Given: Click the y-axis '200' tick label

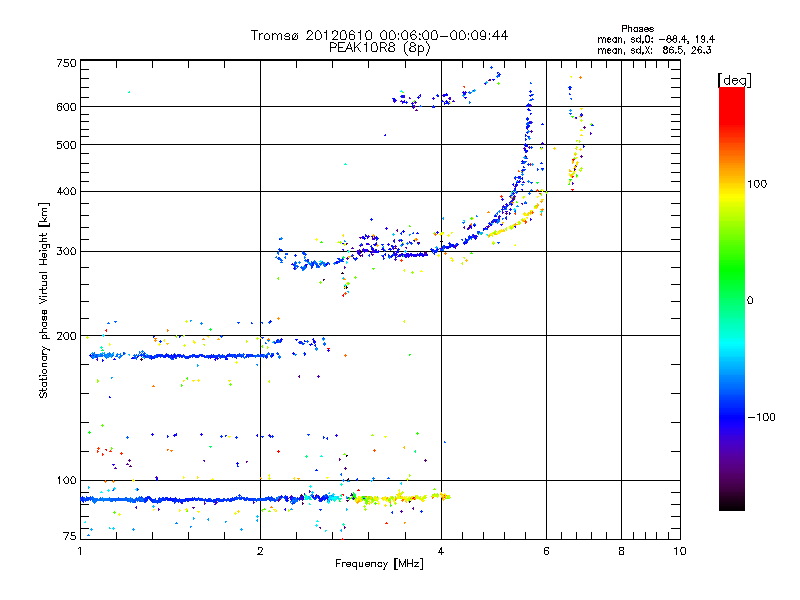Looking at the screenshot, I should tap(66, 336).
